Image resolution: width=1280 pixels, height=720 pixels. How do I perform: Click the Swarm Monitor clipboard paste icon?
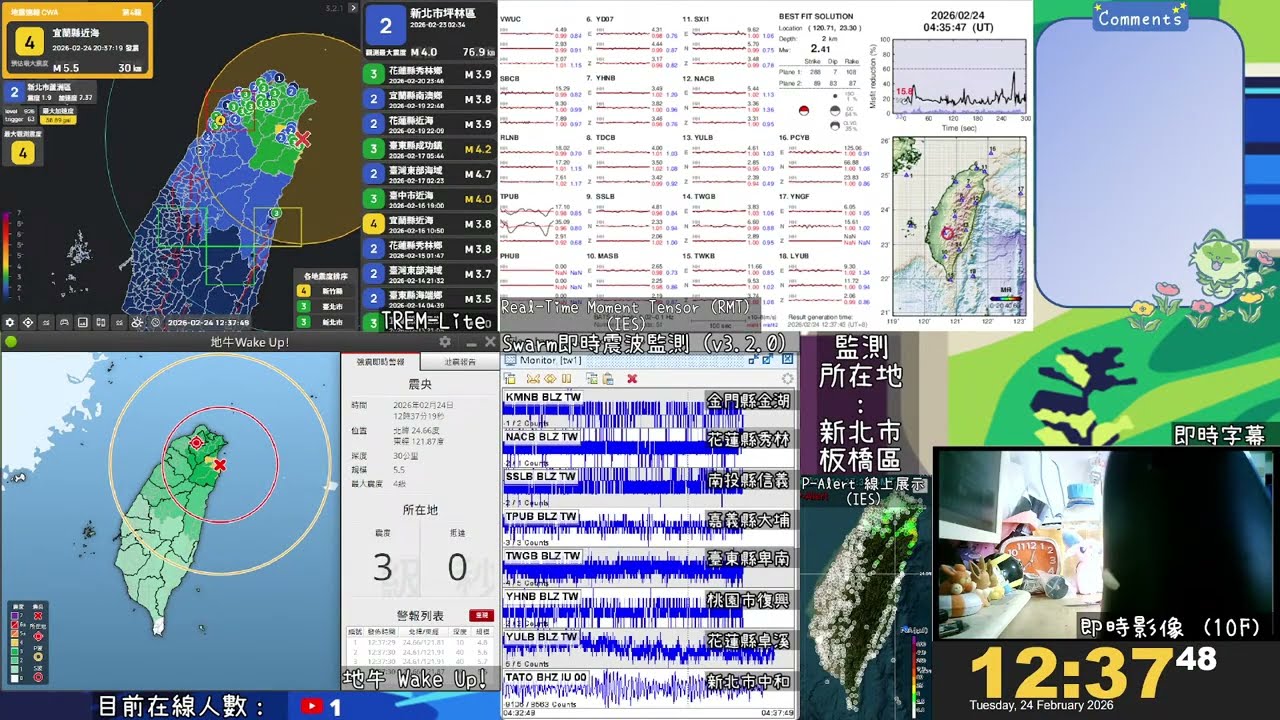coord(607,378)
